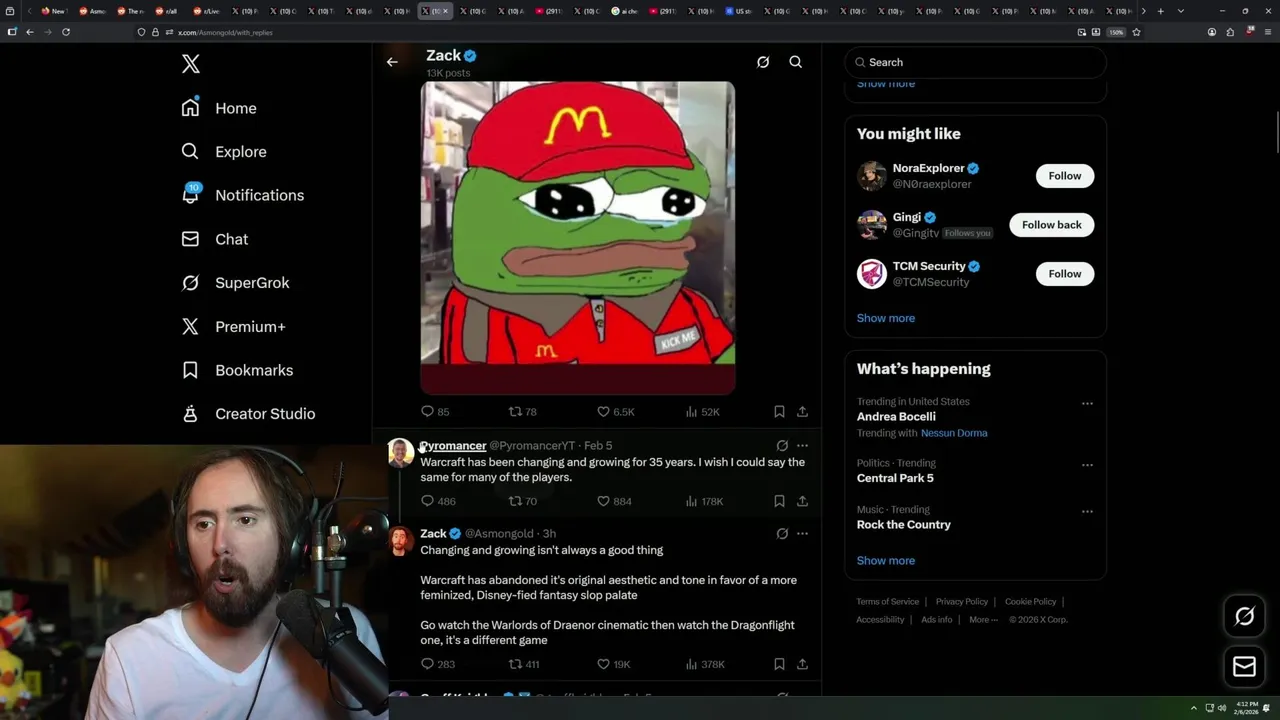
Task: Click the Notifications bell icon
Action: pos(190,195)
